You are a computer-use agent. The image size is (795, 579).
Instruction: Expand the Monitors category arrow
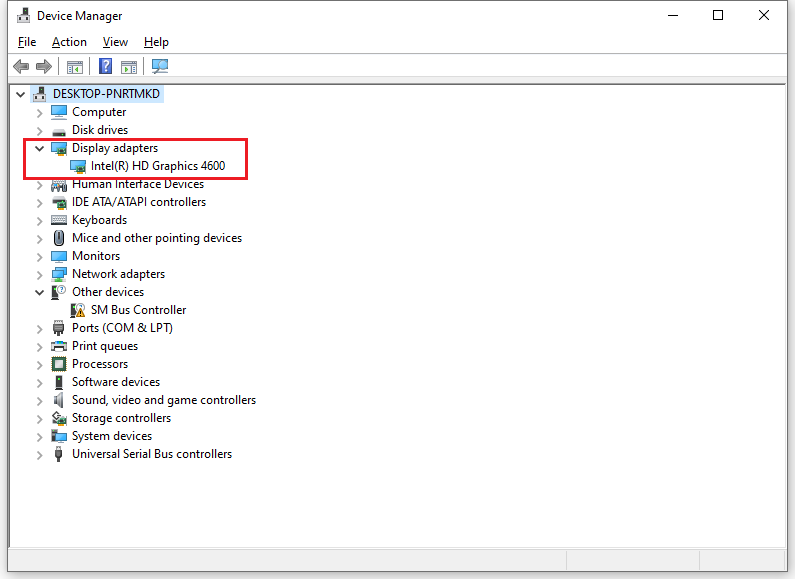(40, 257)
